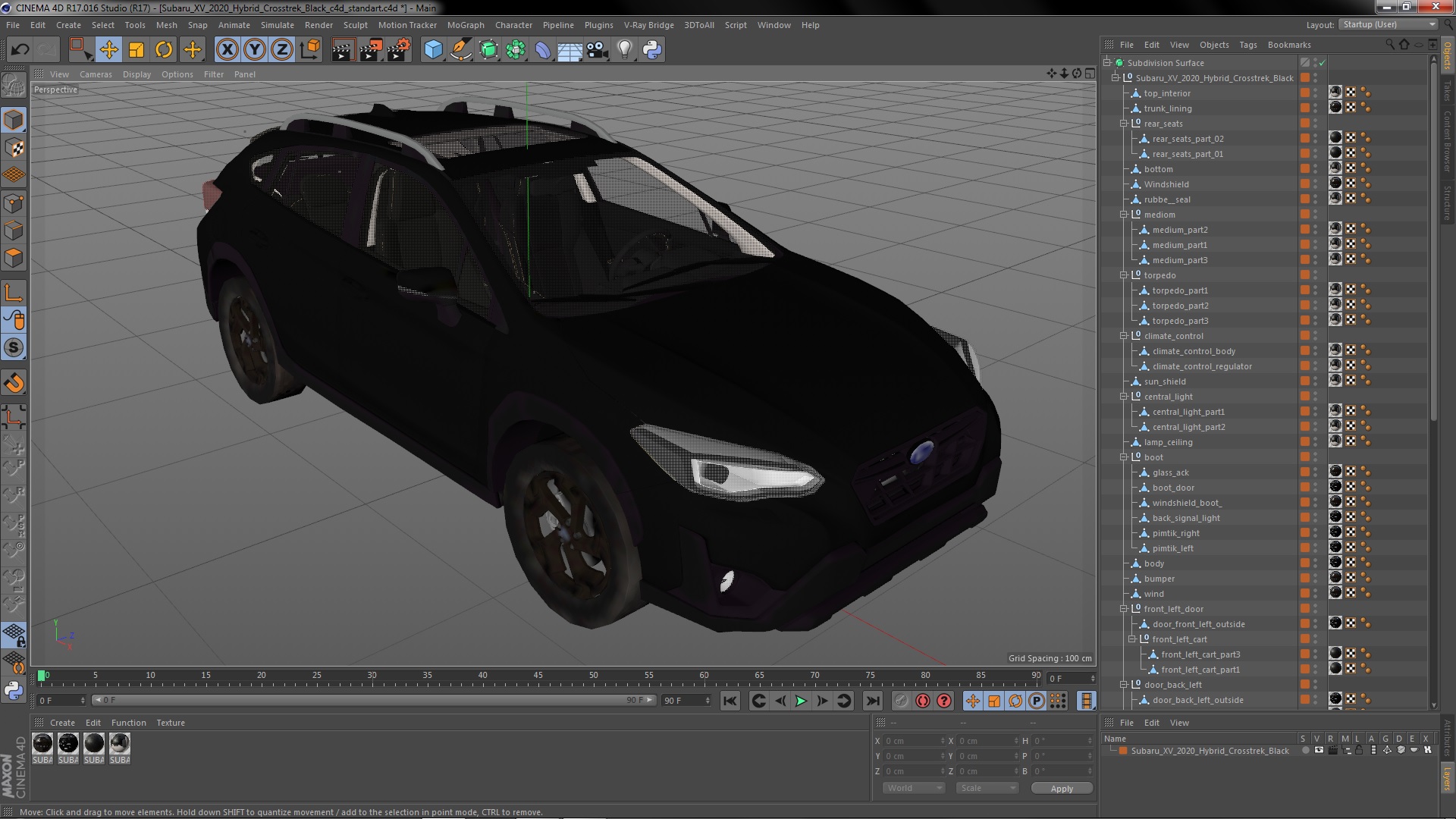Collapse Subdivision Surface root object

click(1107, 63)
